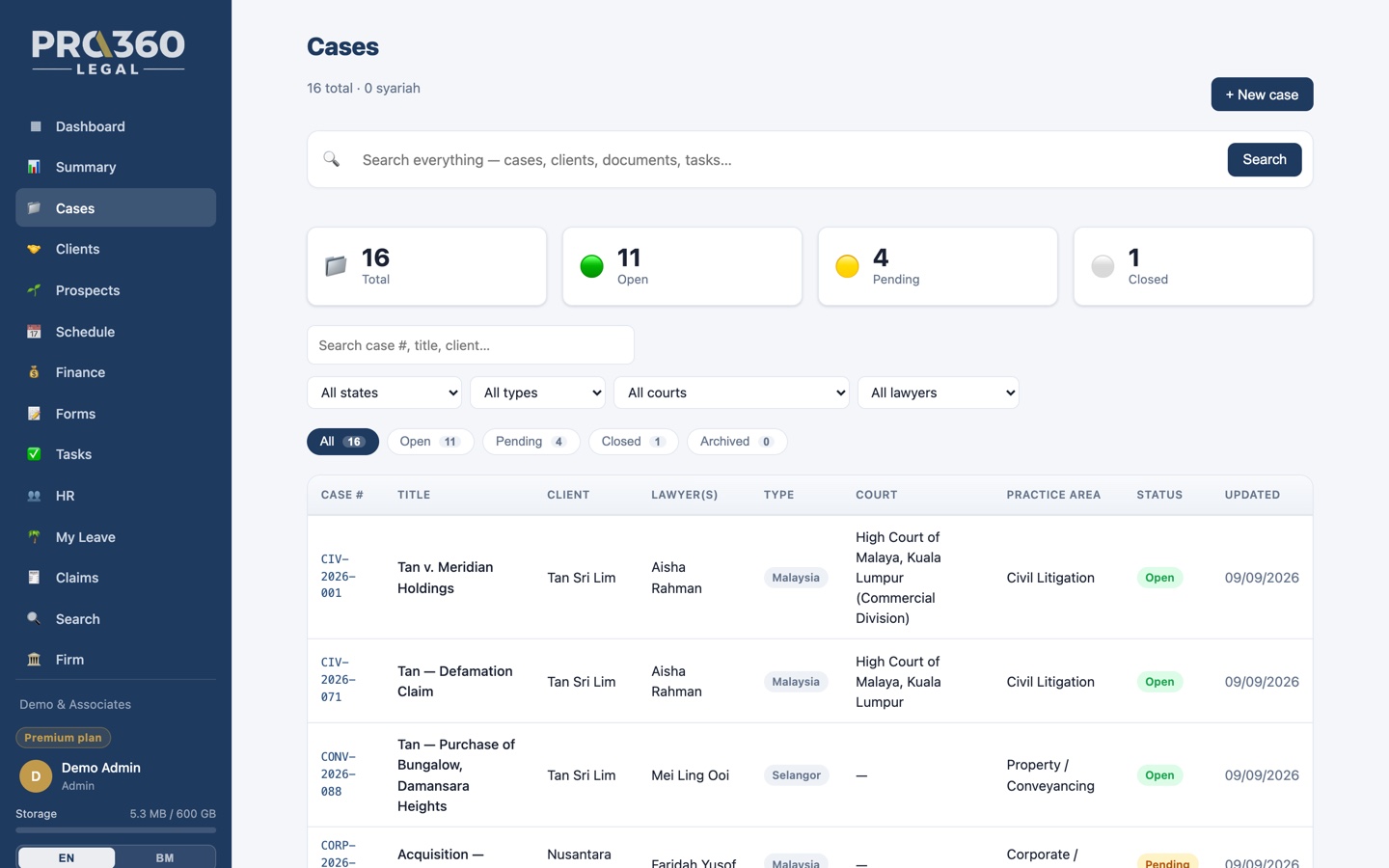Click the grey circle on the Closed card
The image size is (1389, 868).
(x=1103, y=266)
